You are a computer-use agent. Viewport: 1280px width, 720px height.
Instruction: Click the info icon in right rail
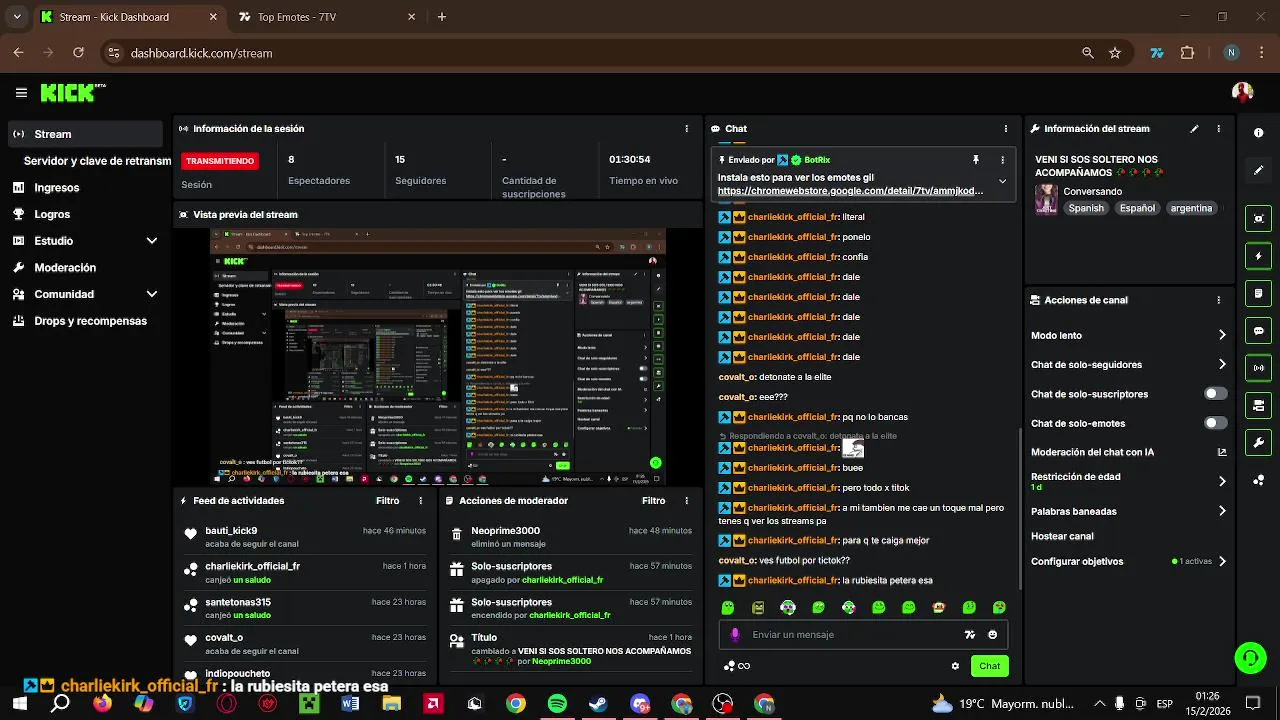tap(1258, 132)
